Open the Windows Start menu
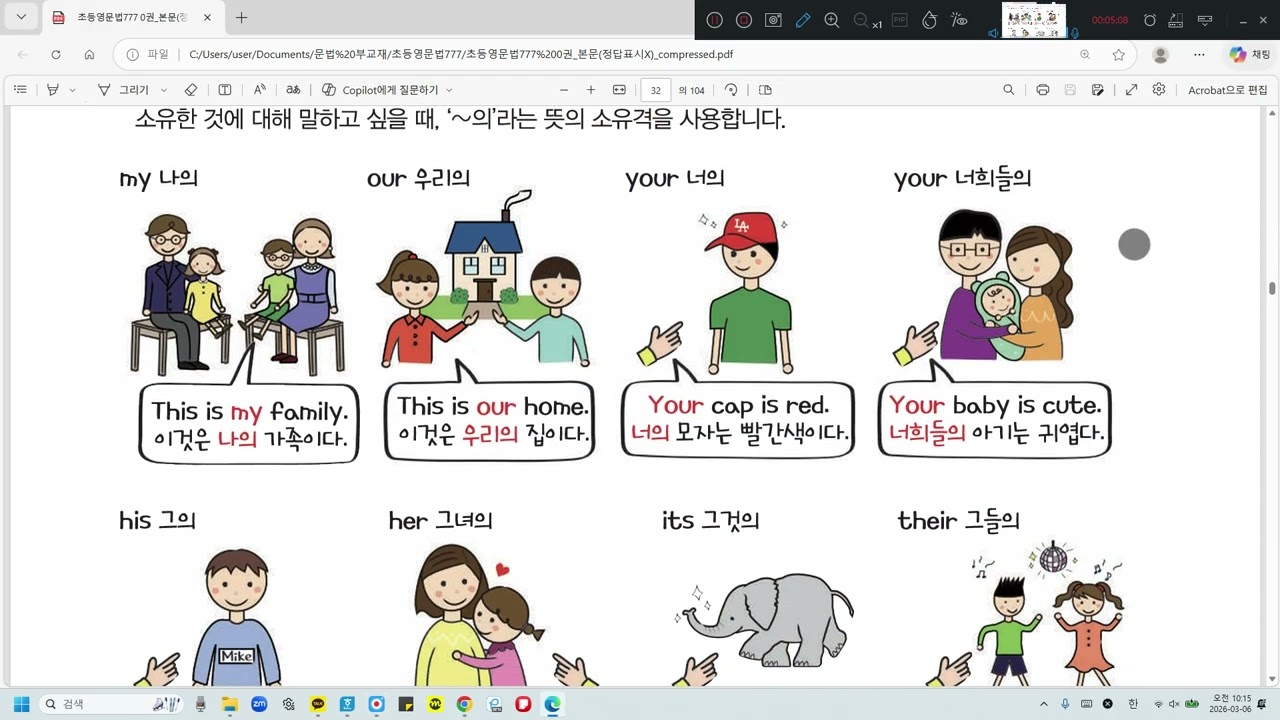 [21, 704]
